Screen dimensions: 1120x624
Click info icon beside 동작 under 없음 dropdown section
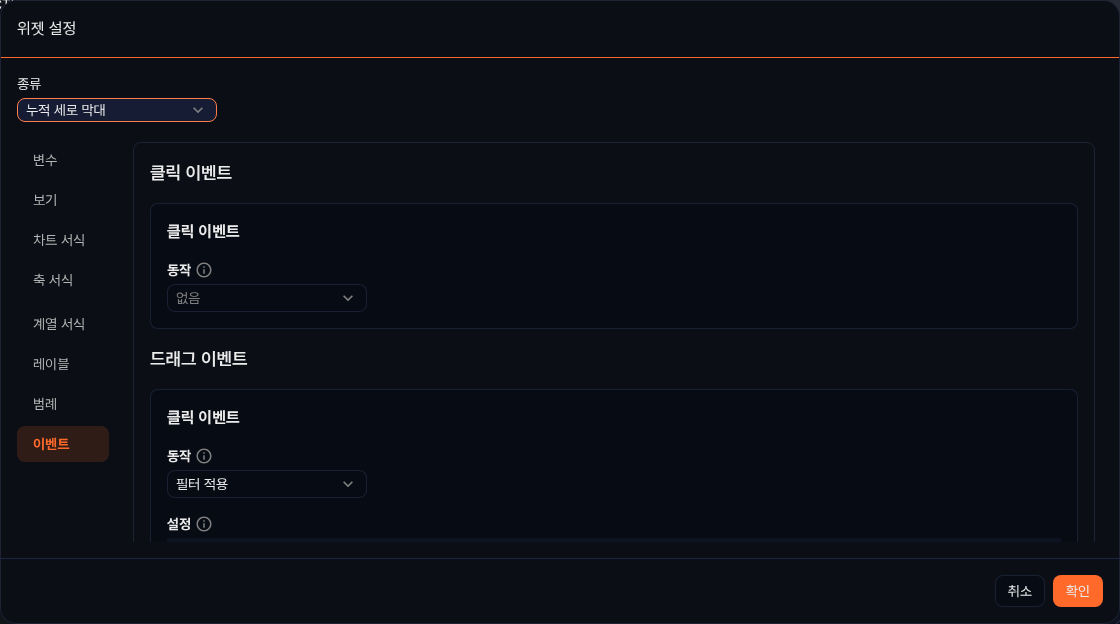click(x=204, y=270)
